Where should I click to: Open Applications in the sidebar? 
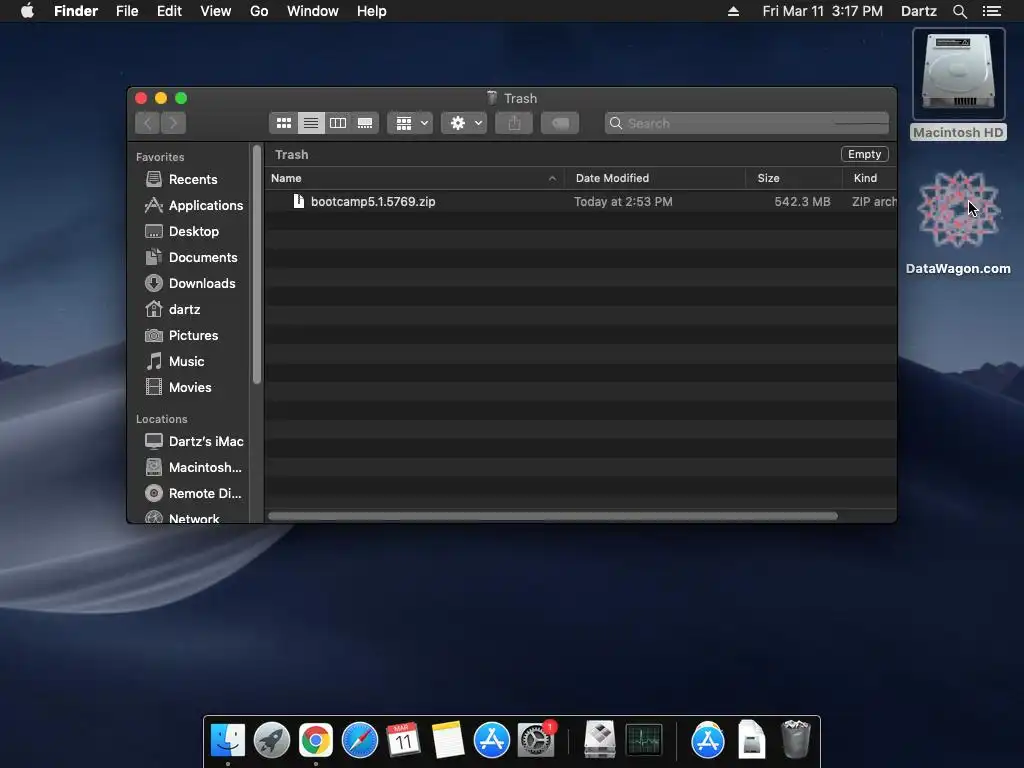coord(193,205)
